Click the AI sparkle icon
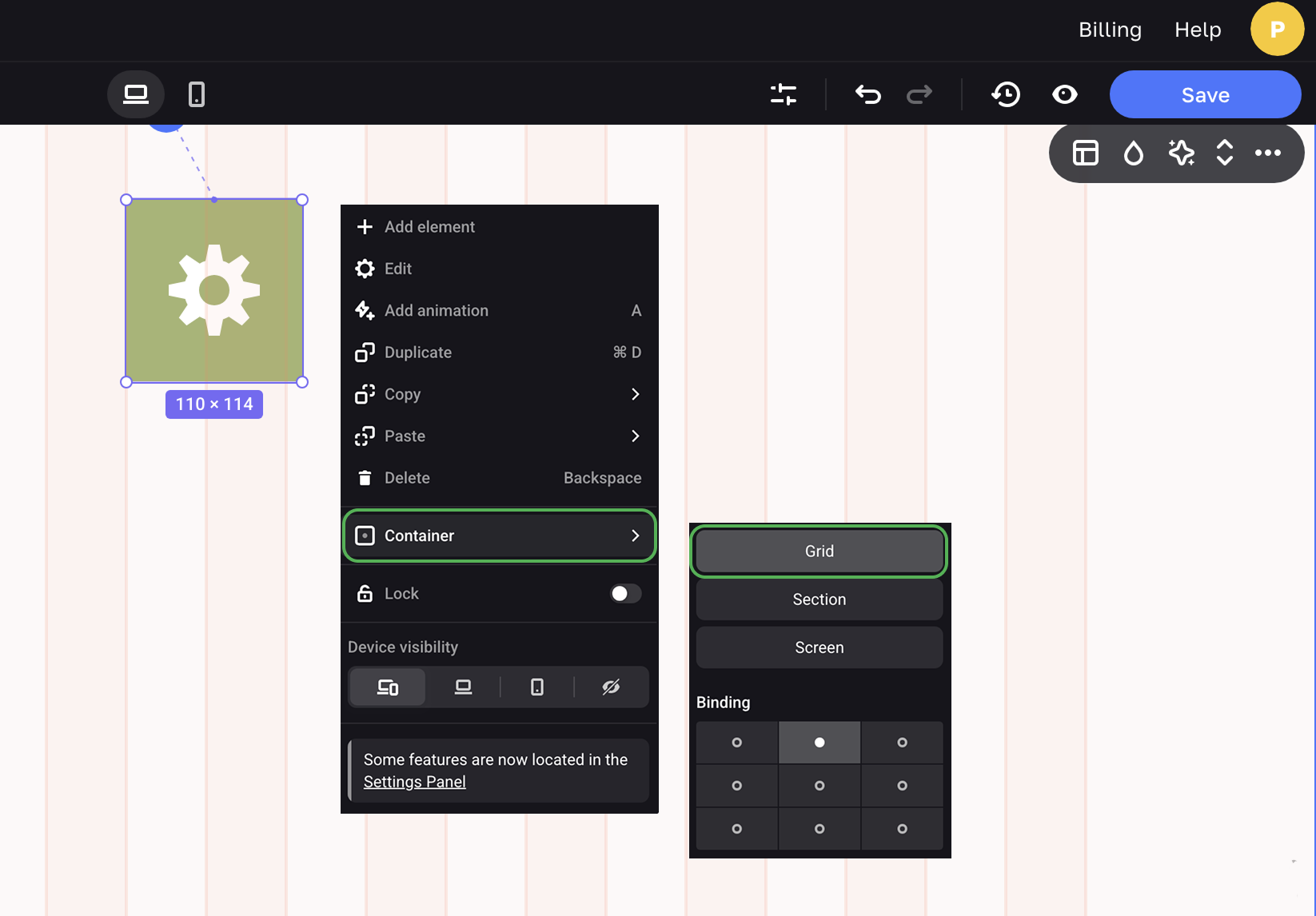Image resolution: width=1316 pixels, height=916 pixels. coord(1181,153)
